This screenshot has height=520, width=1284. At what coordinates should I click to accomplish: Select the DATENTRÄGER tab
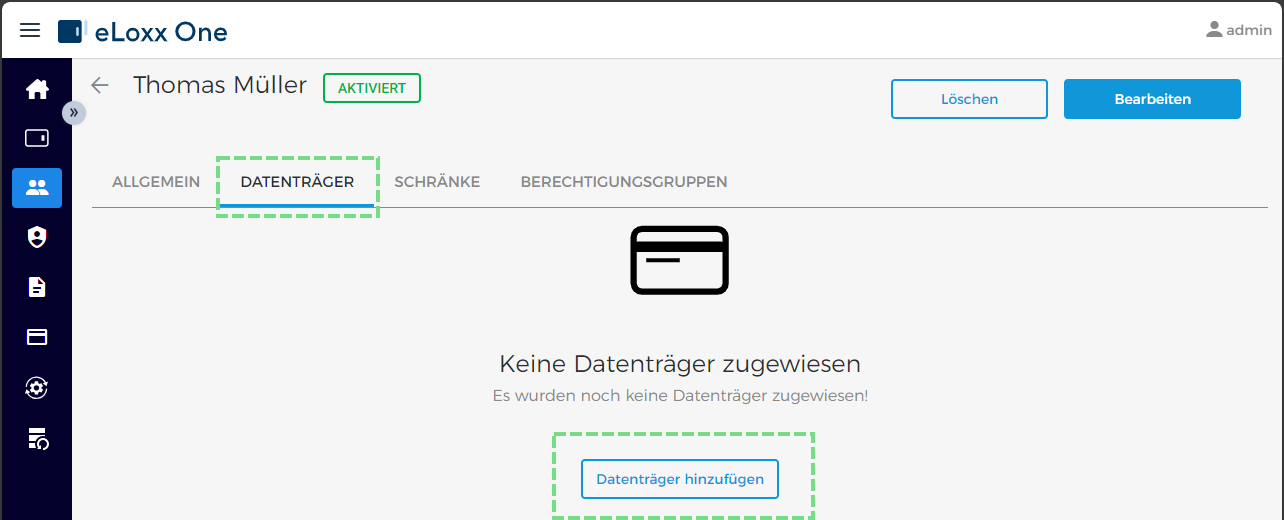pos(297,182)
